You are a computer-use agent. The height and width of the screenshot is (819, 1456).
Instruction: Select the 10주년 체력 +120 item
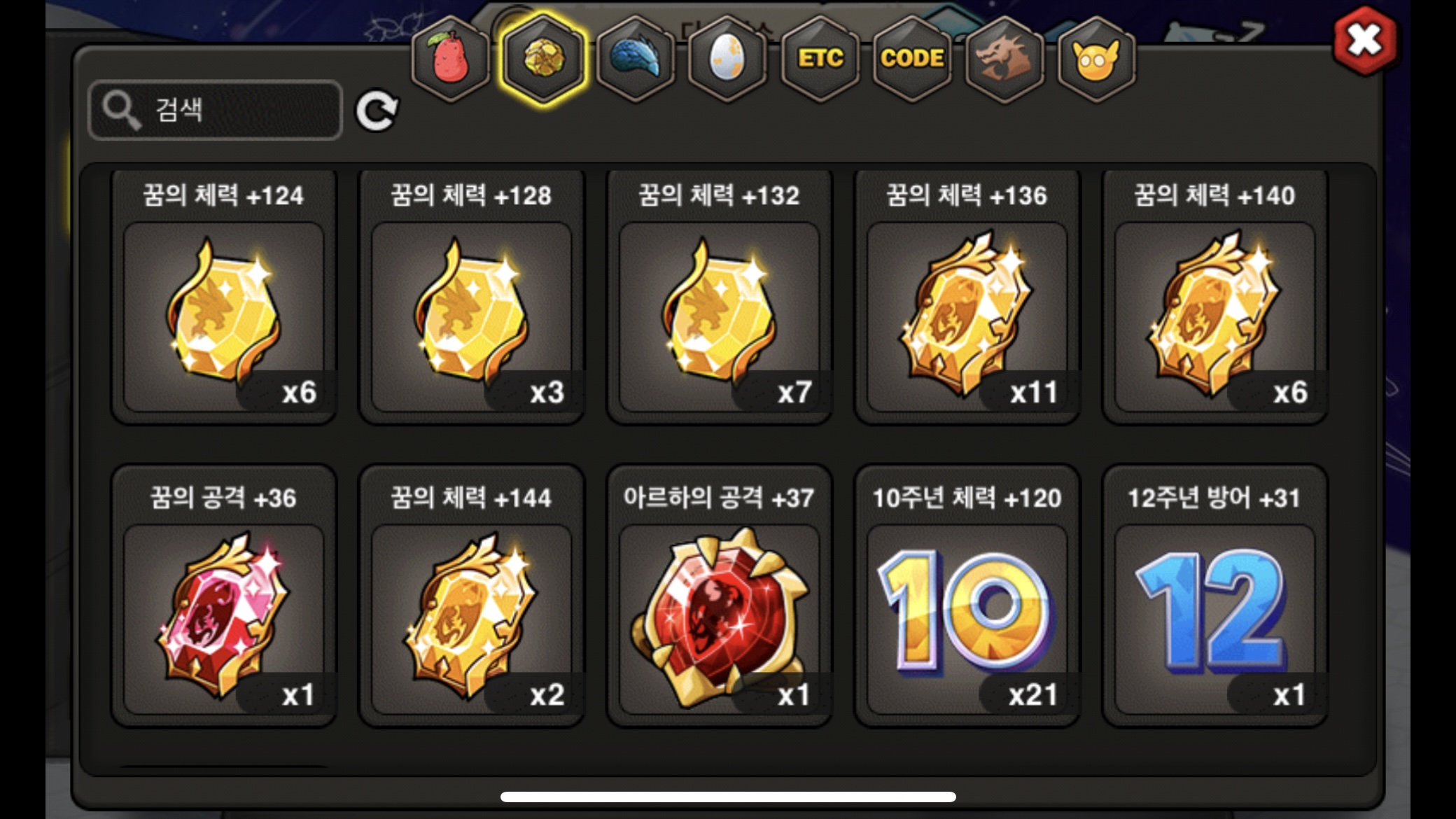coord(967,596)
